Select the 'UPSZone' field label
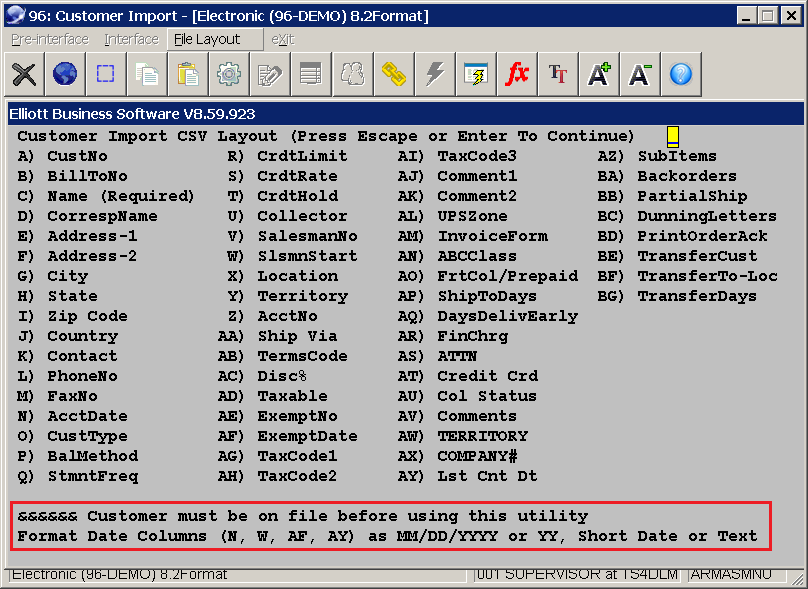The width and height of the screenshot is (808, 589). 472,216
